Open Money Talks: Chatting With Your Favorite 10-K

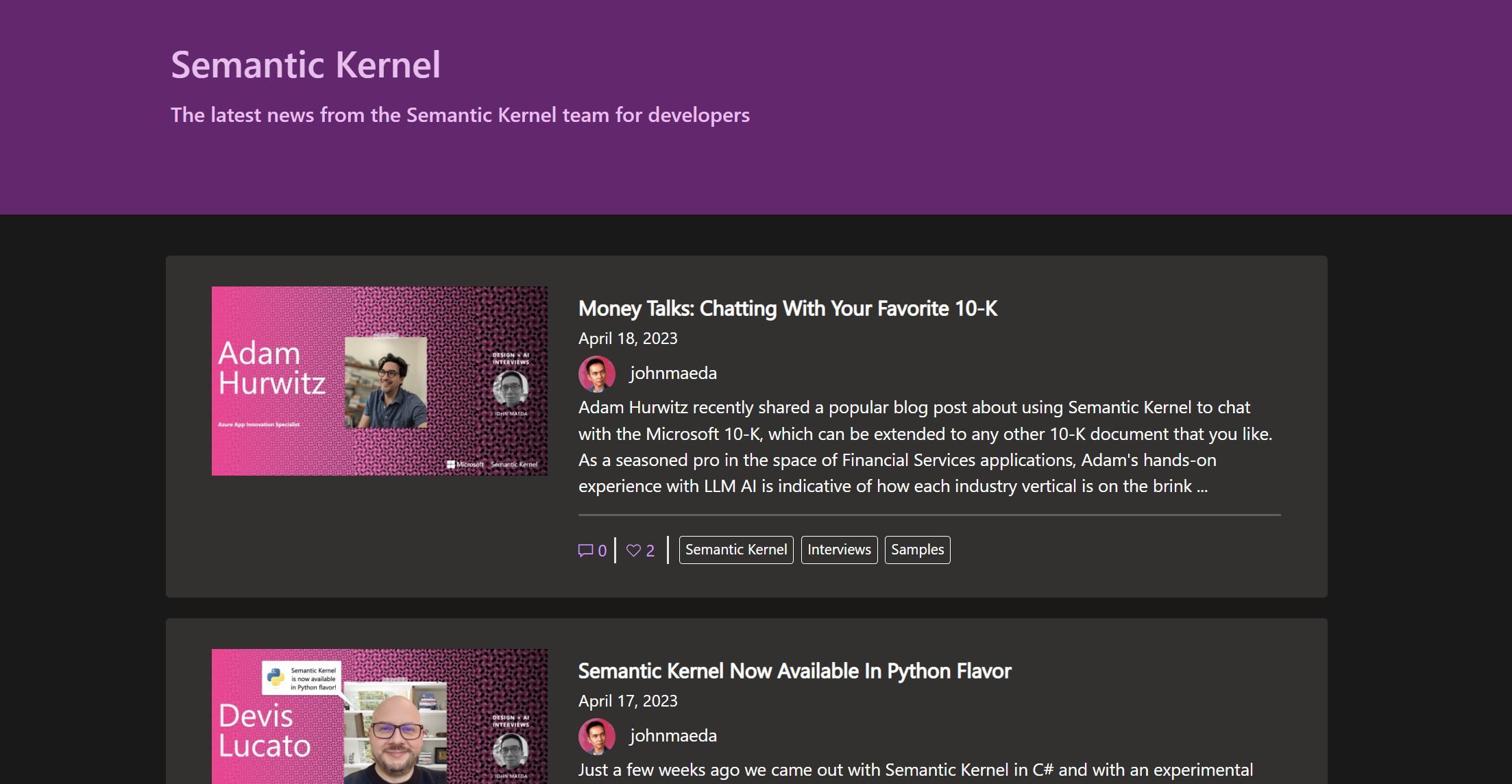click(x=787, y=308)
